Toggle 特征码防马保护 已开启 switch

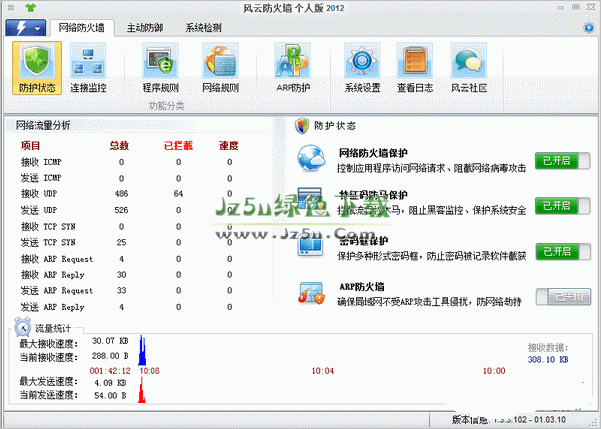[563, 206]
